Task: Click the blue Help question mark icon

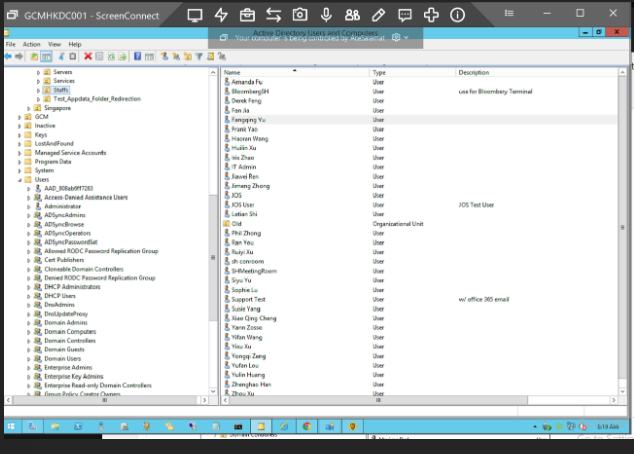Action: pos(137,56)
